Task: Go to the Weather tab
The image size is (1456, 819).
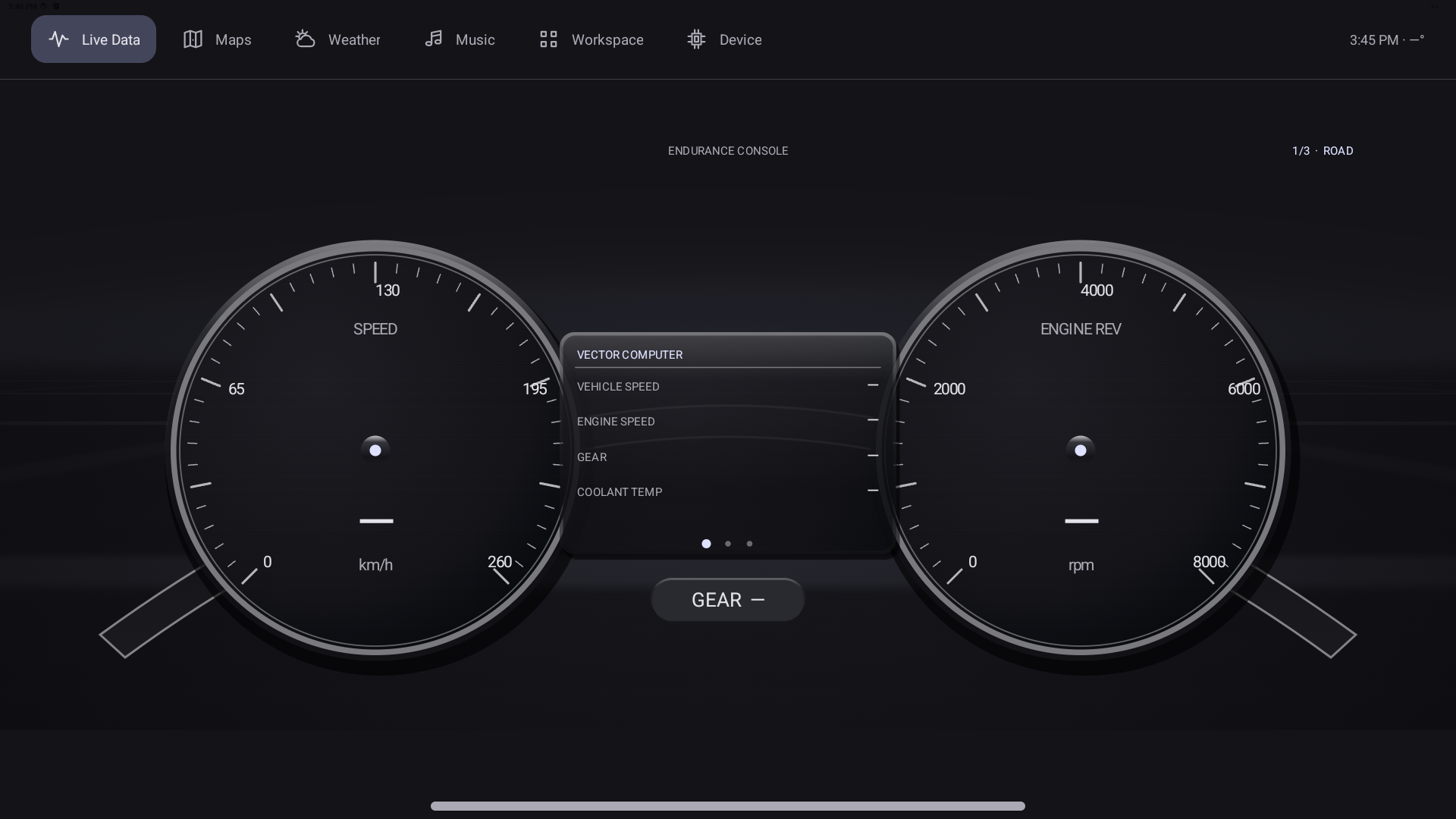Action: [337, 39]
